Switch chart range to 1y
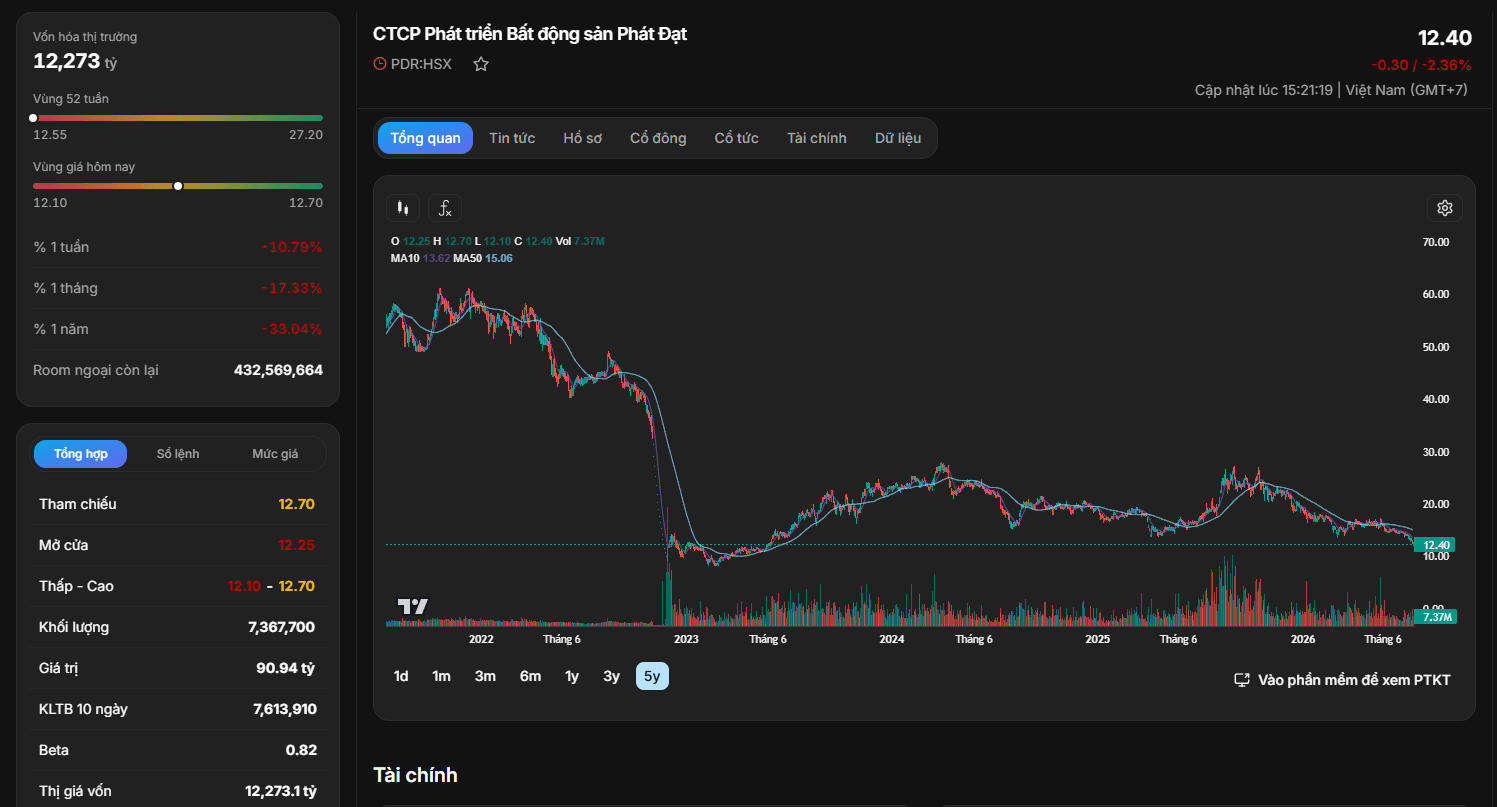Image resolution: width=1497 pixels, height=807 pixels. tap(572, 676)
